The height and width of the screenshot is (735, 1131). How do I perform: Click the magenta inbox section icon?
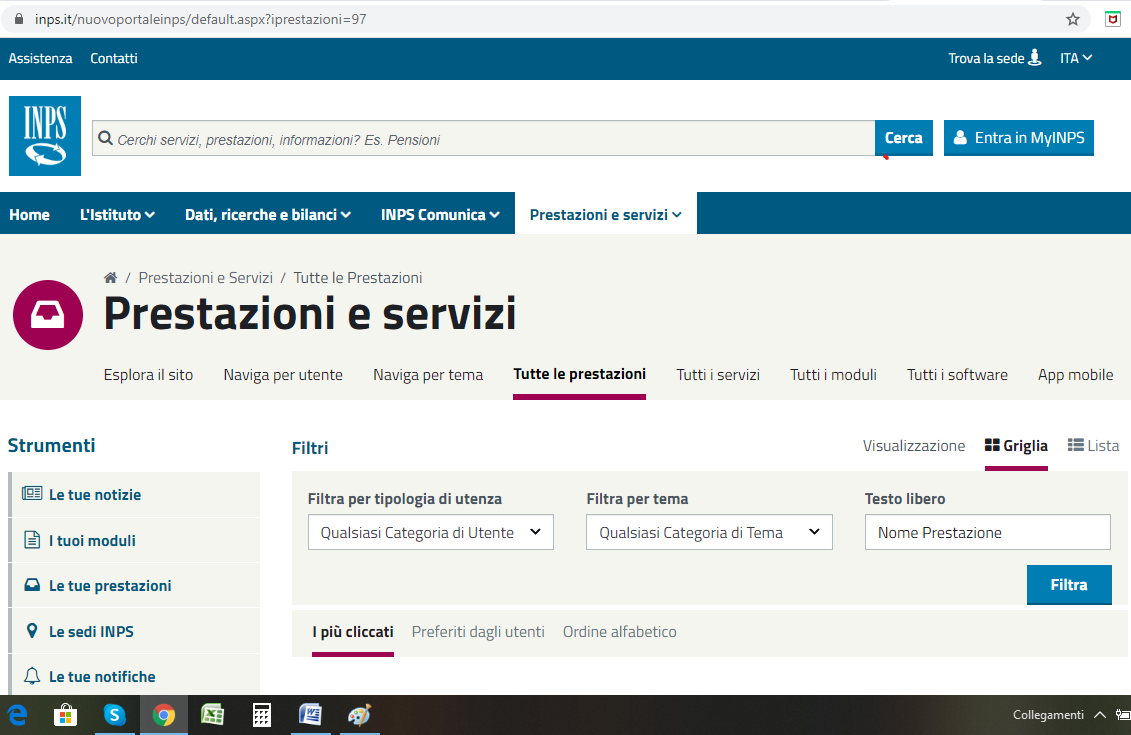click(x=47, y=315)
